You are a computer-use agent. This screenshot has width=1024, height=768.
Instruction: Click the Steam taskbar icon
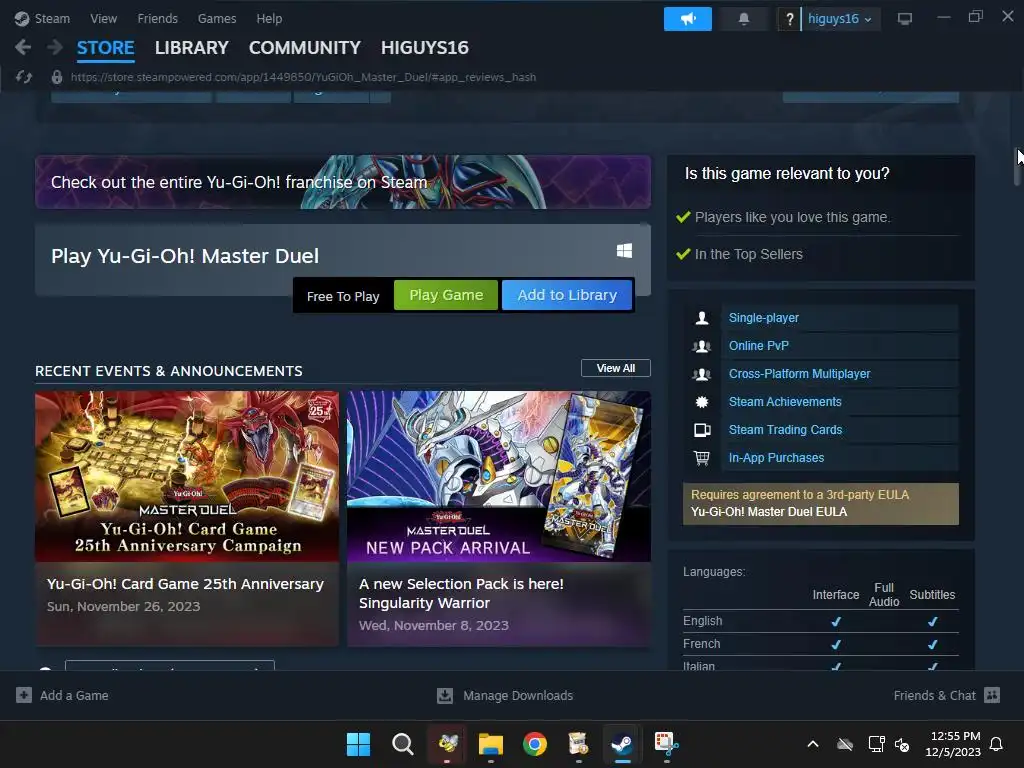click(x=622, y=744)
